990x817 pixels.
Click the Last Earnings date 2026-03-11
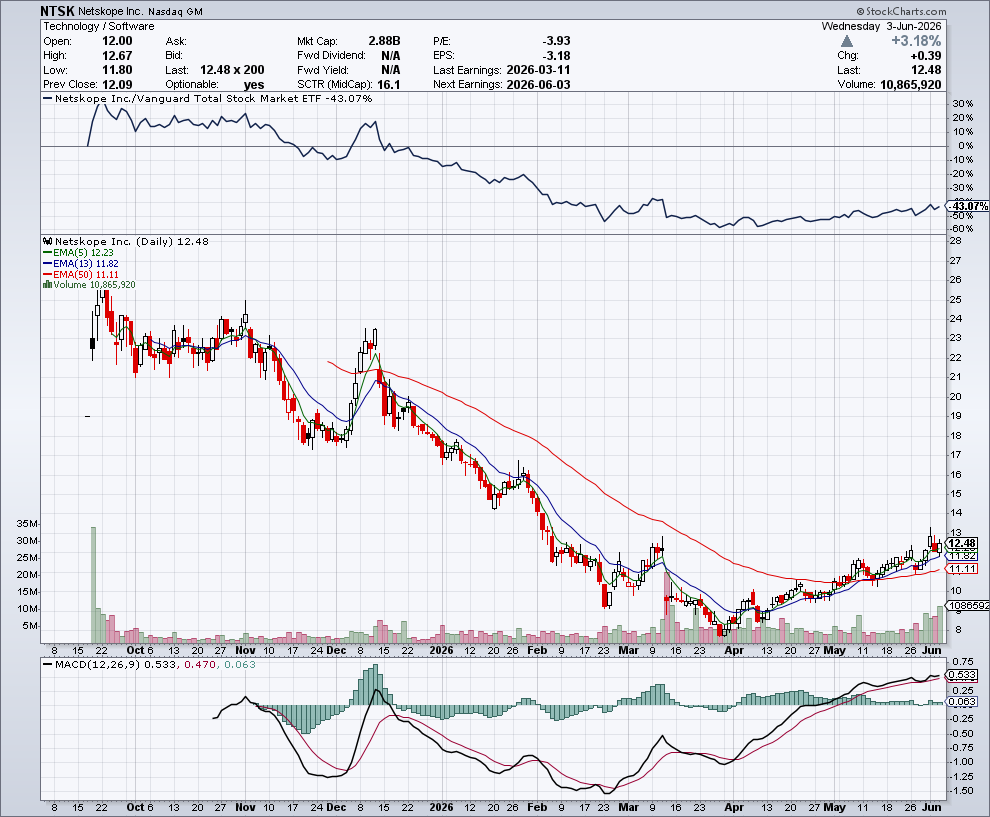[x=539, y=70]
